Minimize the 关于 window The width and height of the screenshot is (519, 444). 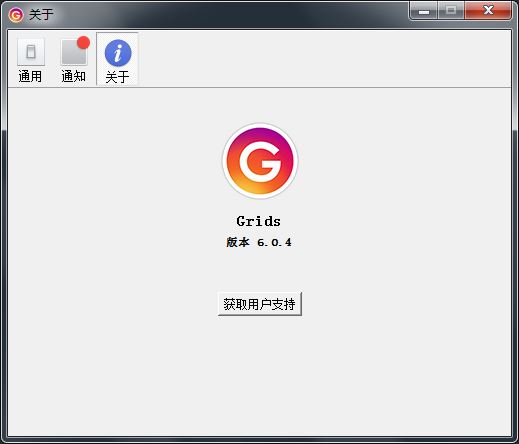click(x=424, y=11)
